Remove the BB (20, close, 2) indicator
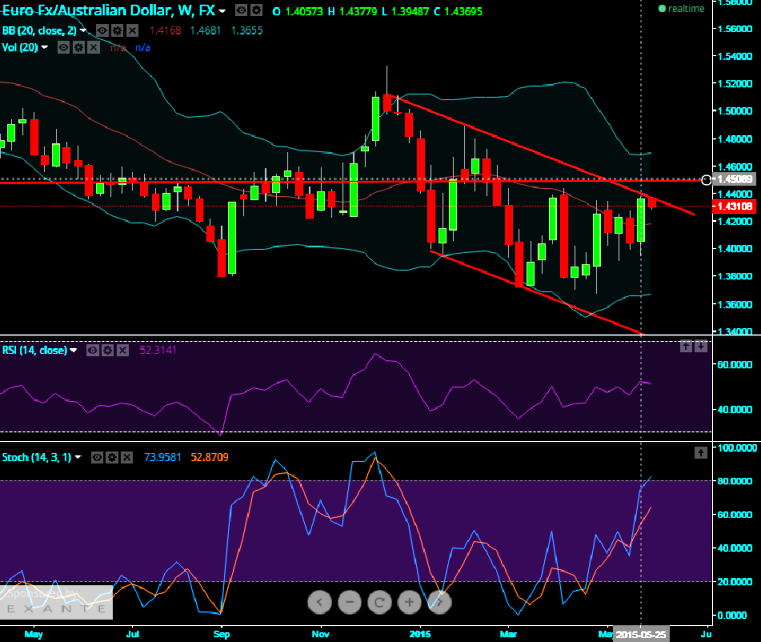The height and width of the screenshot is (642, 761). coord(132,31)
